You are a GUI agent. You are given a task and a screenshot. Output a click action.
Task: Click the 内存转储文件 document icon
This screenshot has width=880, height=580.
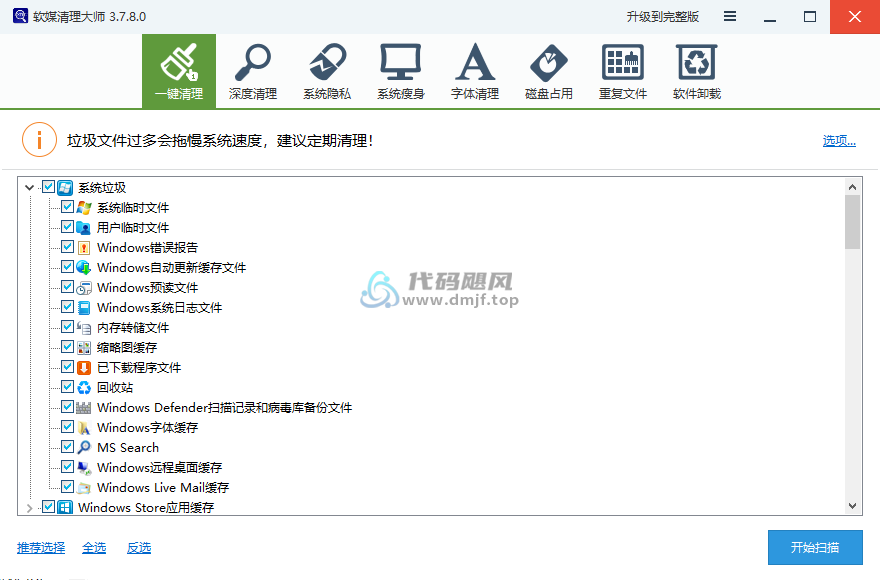click(x=84, y=328)
